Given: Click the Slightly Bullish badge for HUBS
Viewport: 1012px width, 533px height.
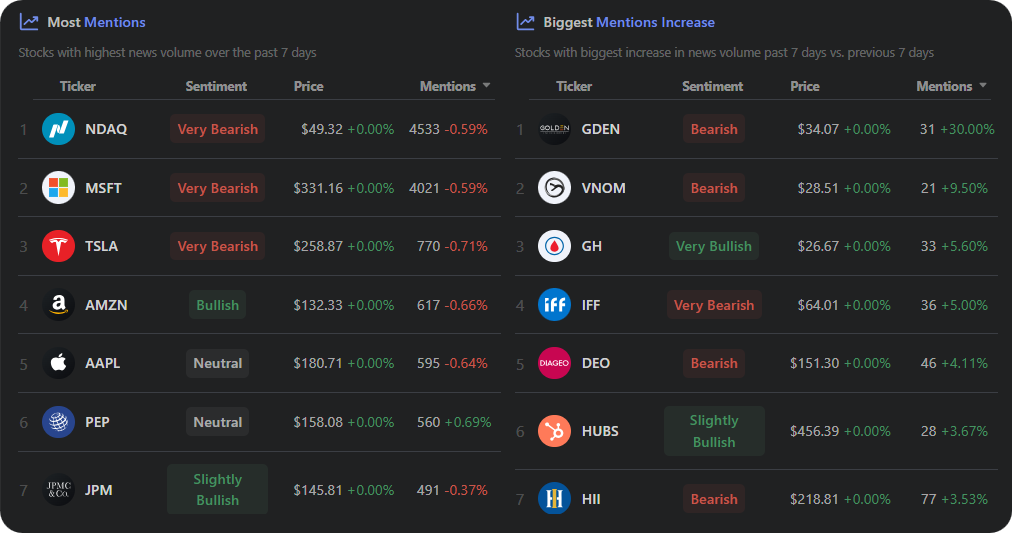Looking at the screenshot, I should [714, 431].
